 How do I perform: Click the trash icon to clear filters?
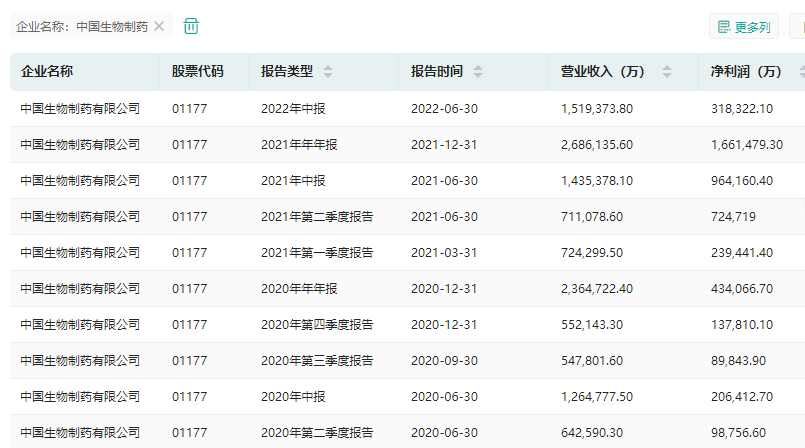click(191, 26)
